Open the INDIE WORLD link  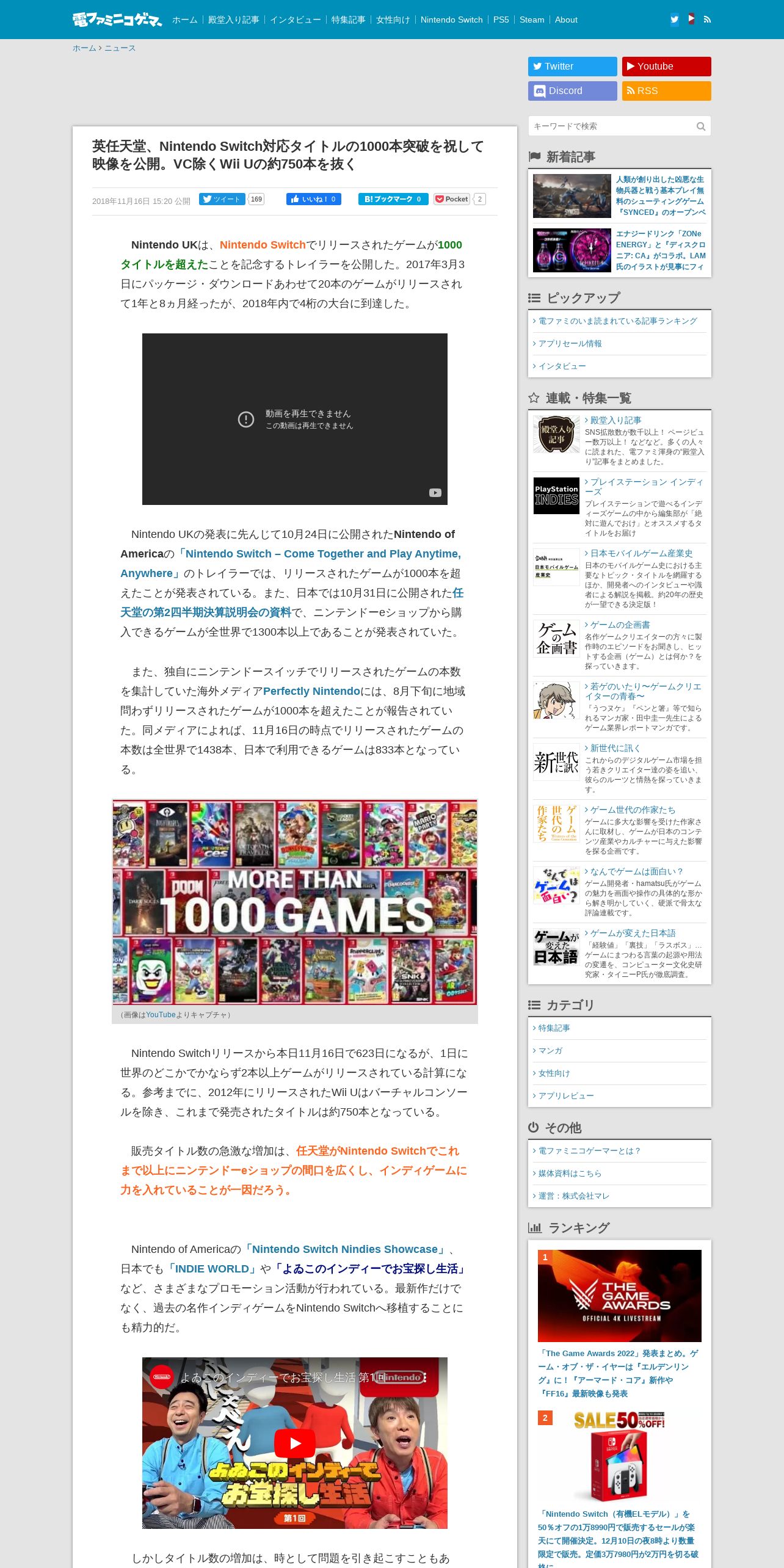click(212, 1269)
